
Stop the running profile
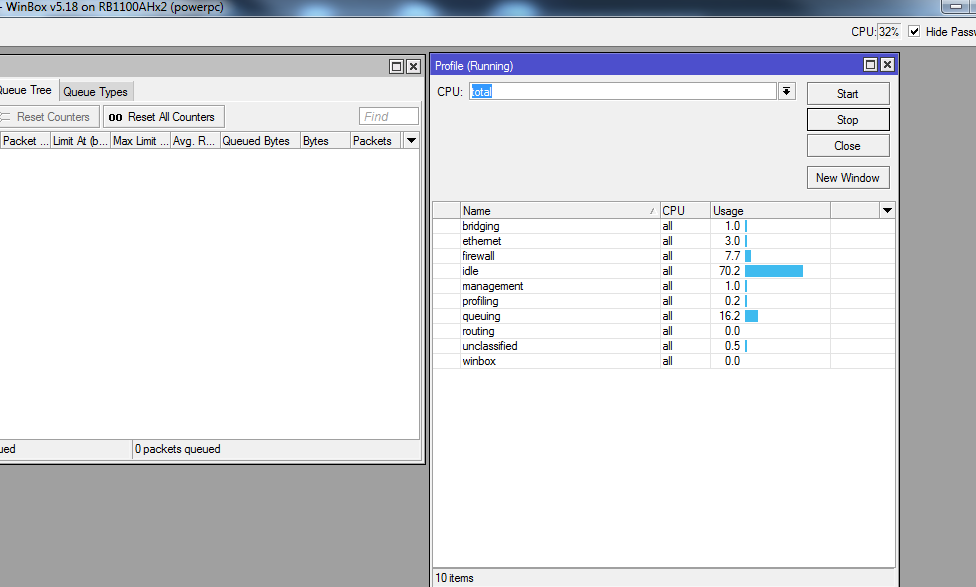click(x=848, y=120)
